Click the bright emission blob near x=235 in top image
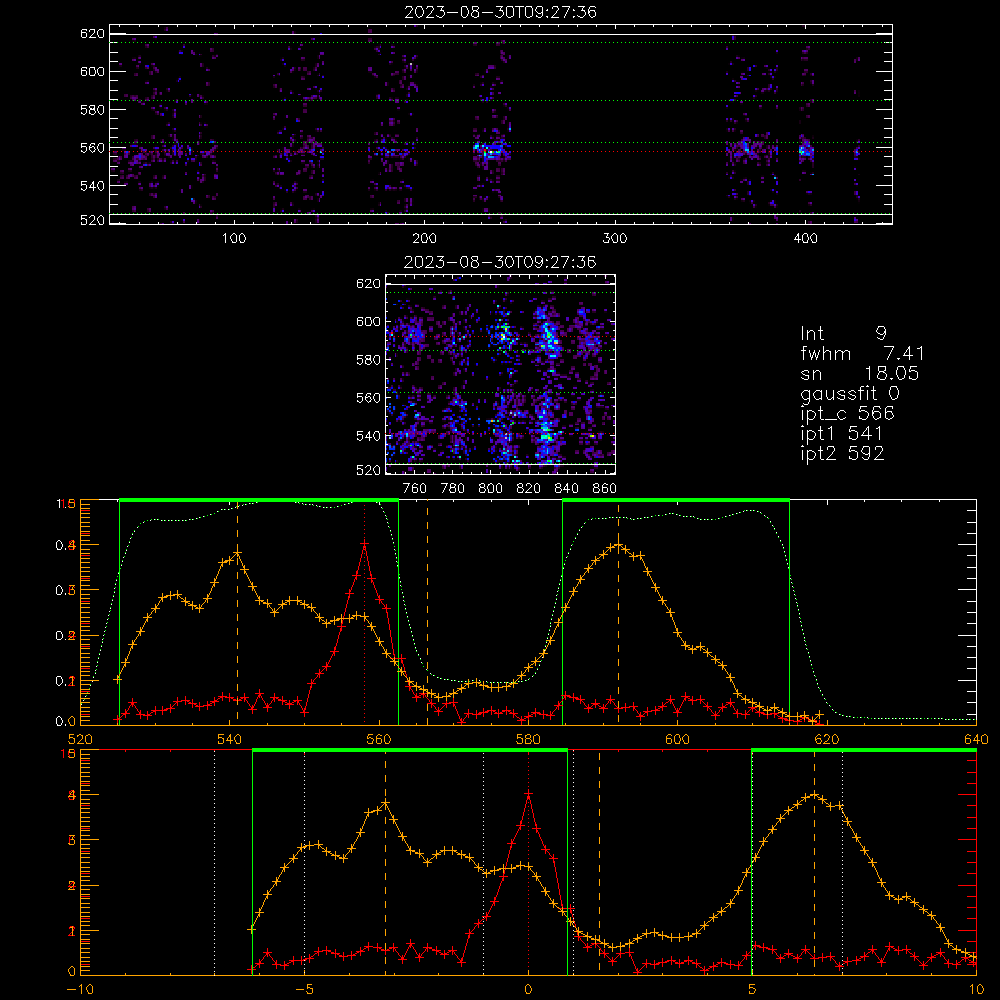 490,151
